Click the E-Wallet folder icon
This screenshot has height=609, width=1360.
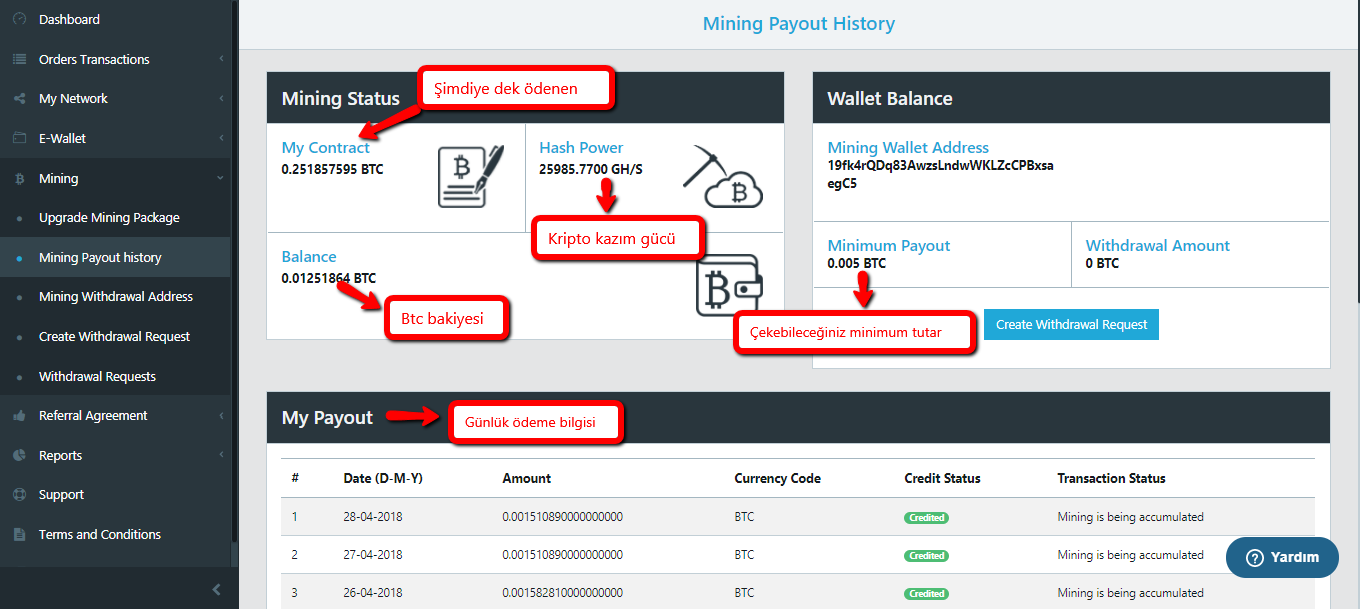coord(19,138)
